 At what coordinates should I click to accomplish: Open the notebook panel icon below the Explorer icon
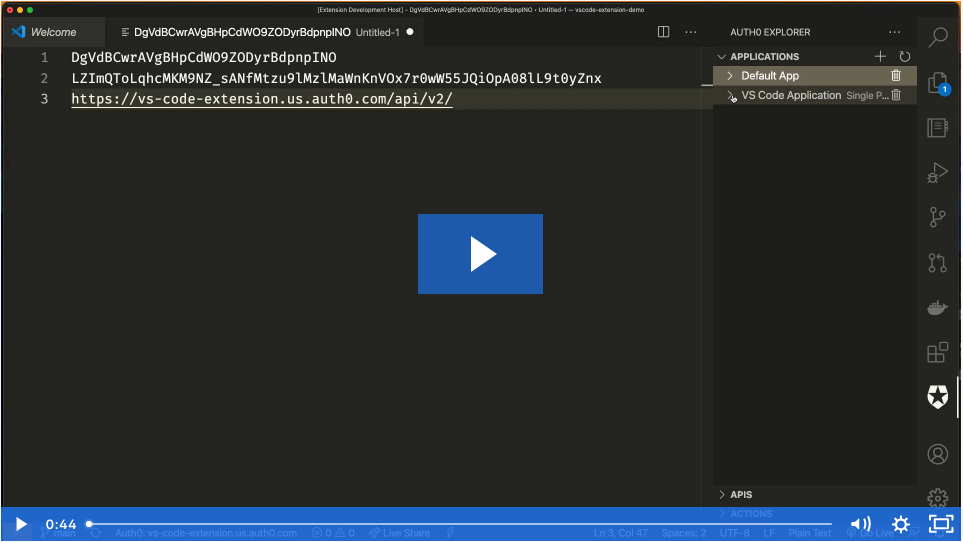click(x=938, y=128)
